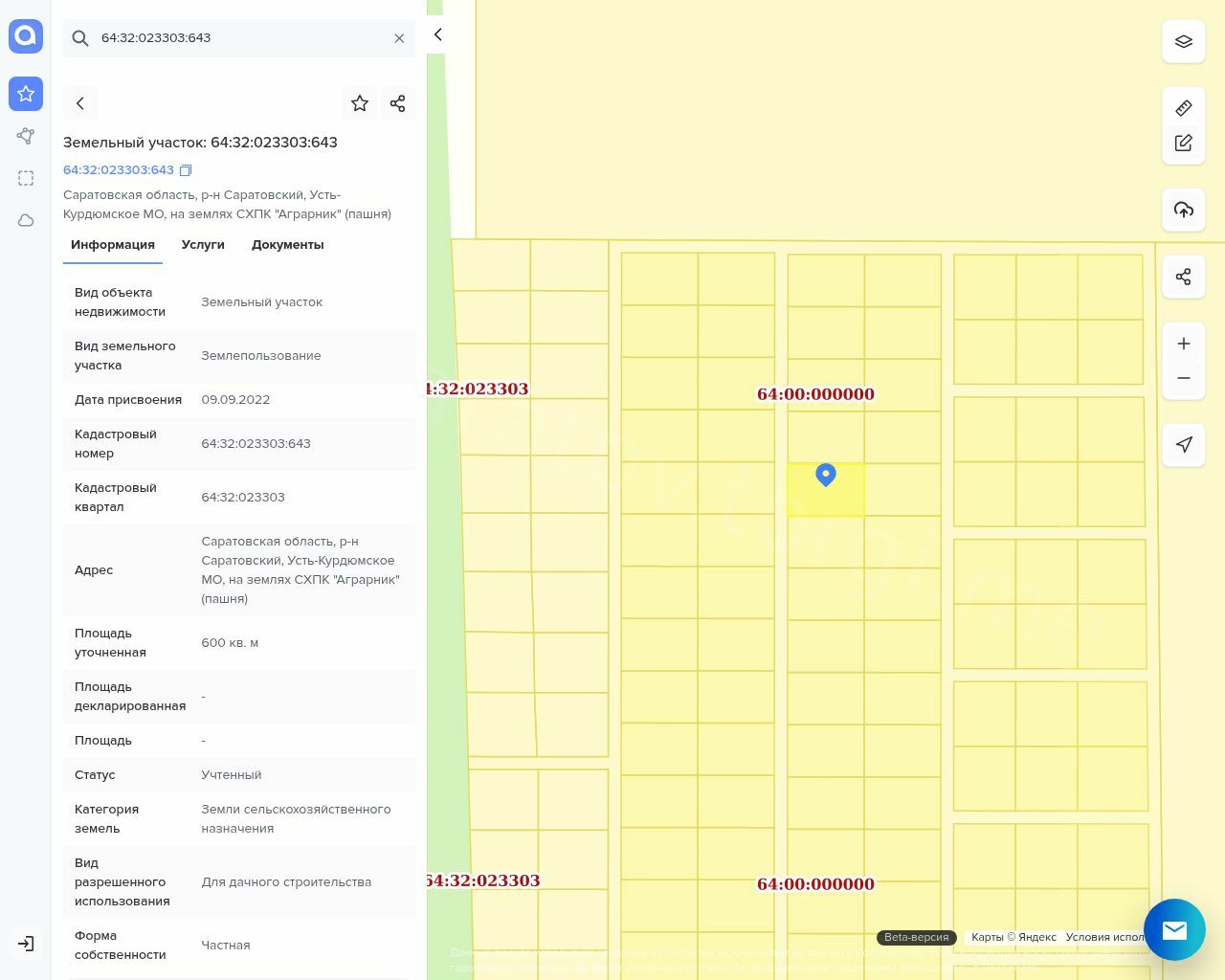The width and height of the screenshot is (1225, 980).
Task: Select the ruler measurement tool
Action: 1183,108
